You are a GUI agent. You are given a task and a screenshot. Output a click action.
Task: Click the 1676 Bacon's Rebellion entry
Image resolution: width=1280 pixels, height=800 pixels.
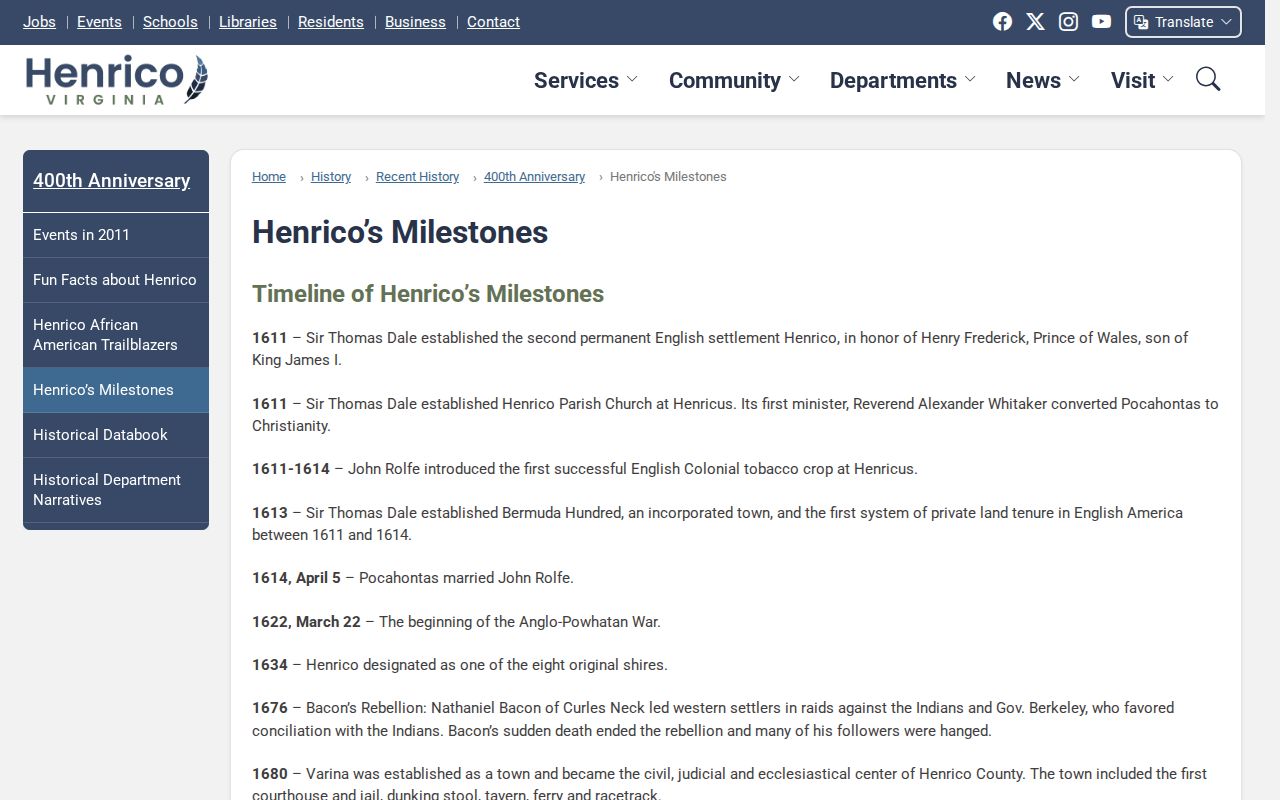point(713,719)
